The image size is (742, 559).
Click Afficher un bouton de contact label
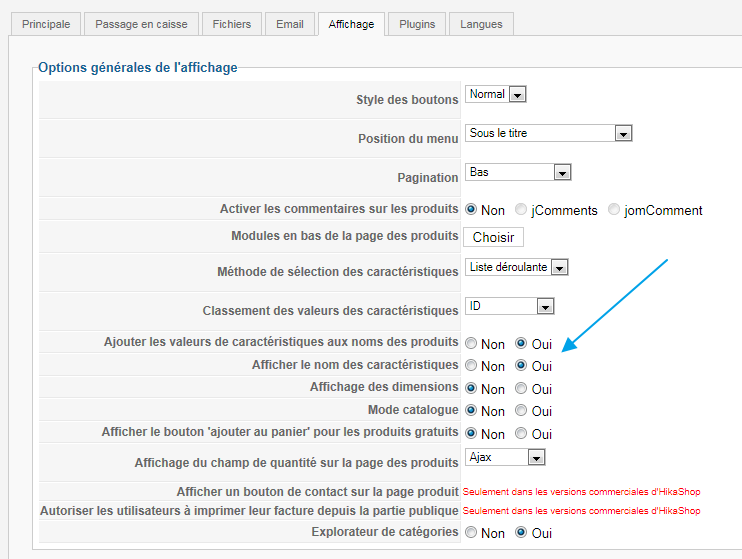pyautogui.click(x=318, y=492)
